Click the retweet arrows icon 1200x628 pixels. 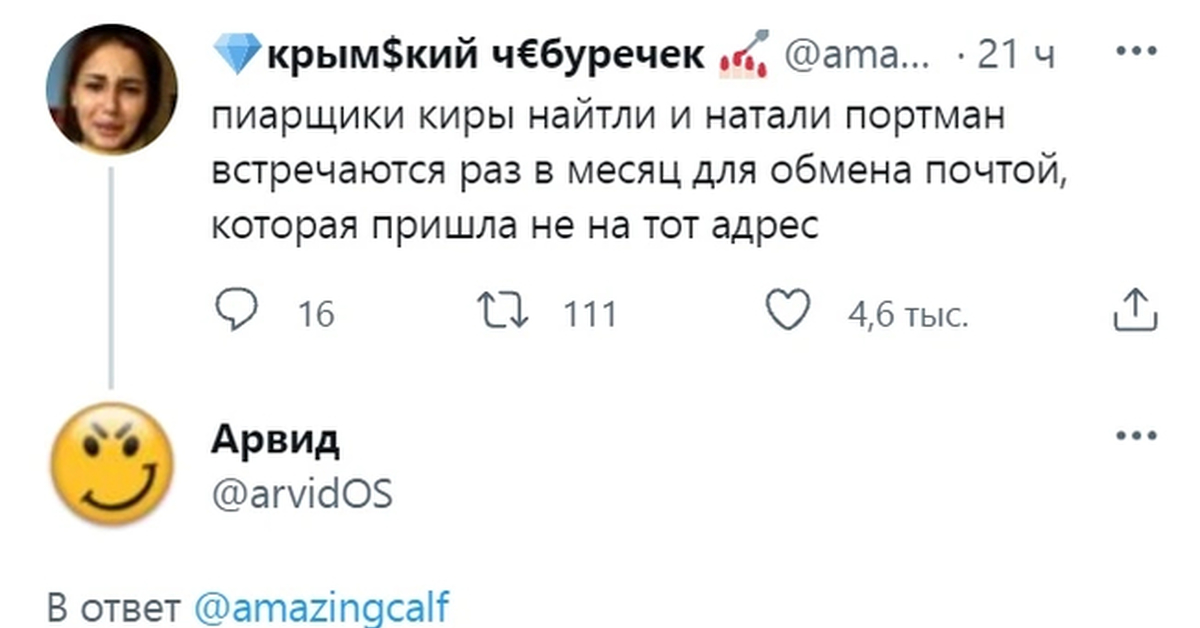[x=503, y=313]
